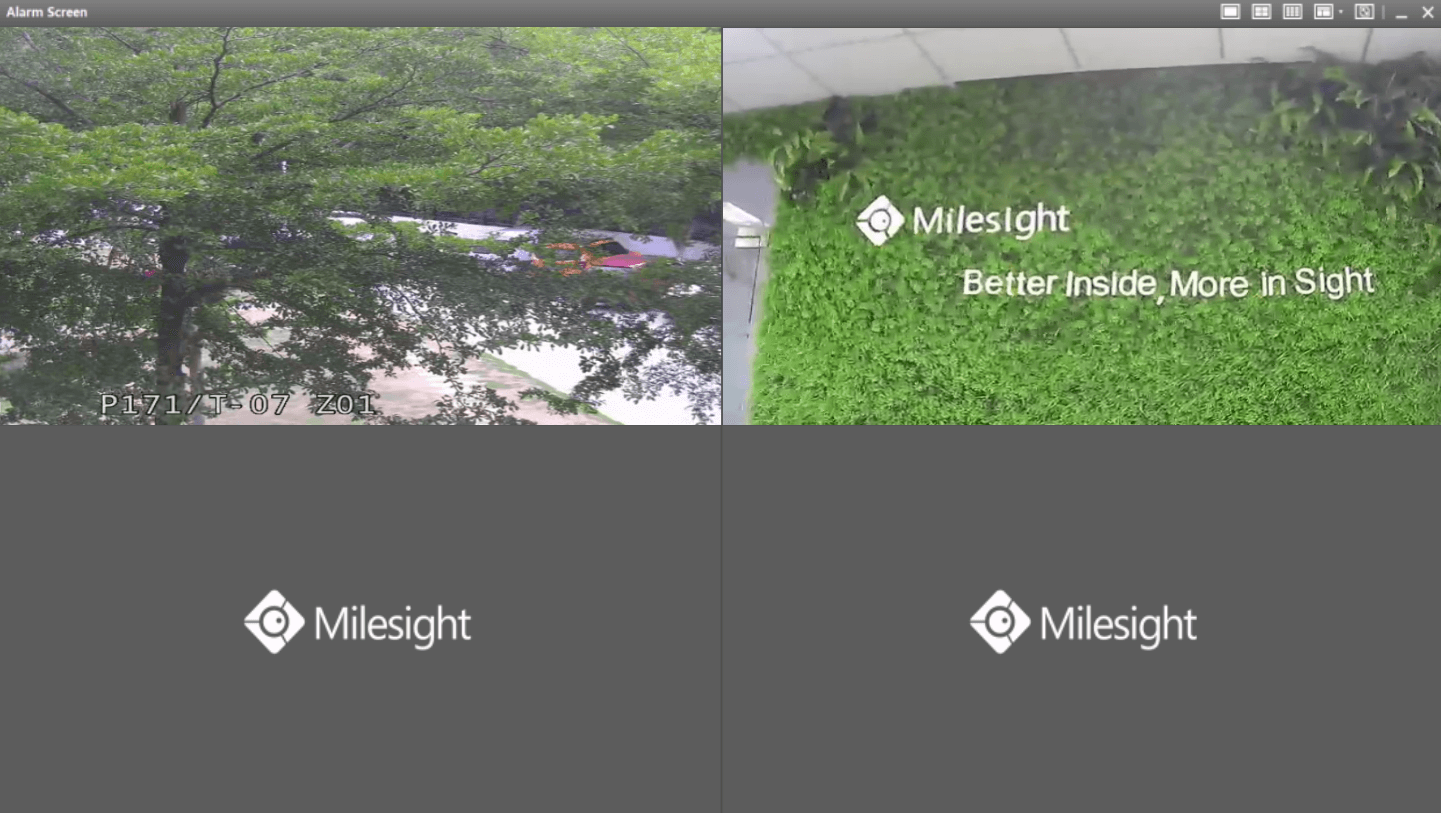The width and height of the screenshot is (1441, 813).
Task: Click the P171/T-07 Z01 overlay text
Action: click(x=237, y=405)
